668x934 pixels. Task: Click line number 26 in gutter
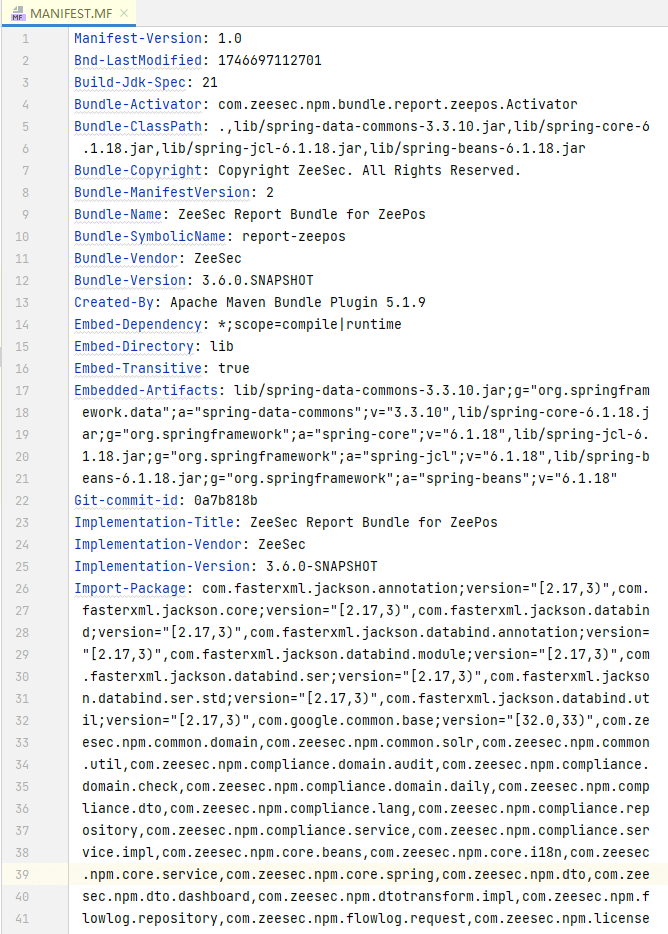[x=24, y=588]
